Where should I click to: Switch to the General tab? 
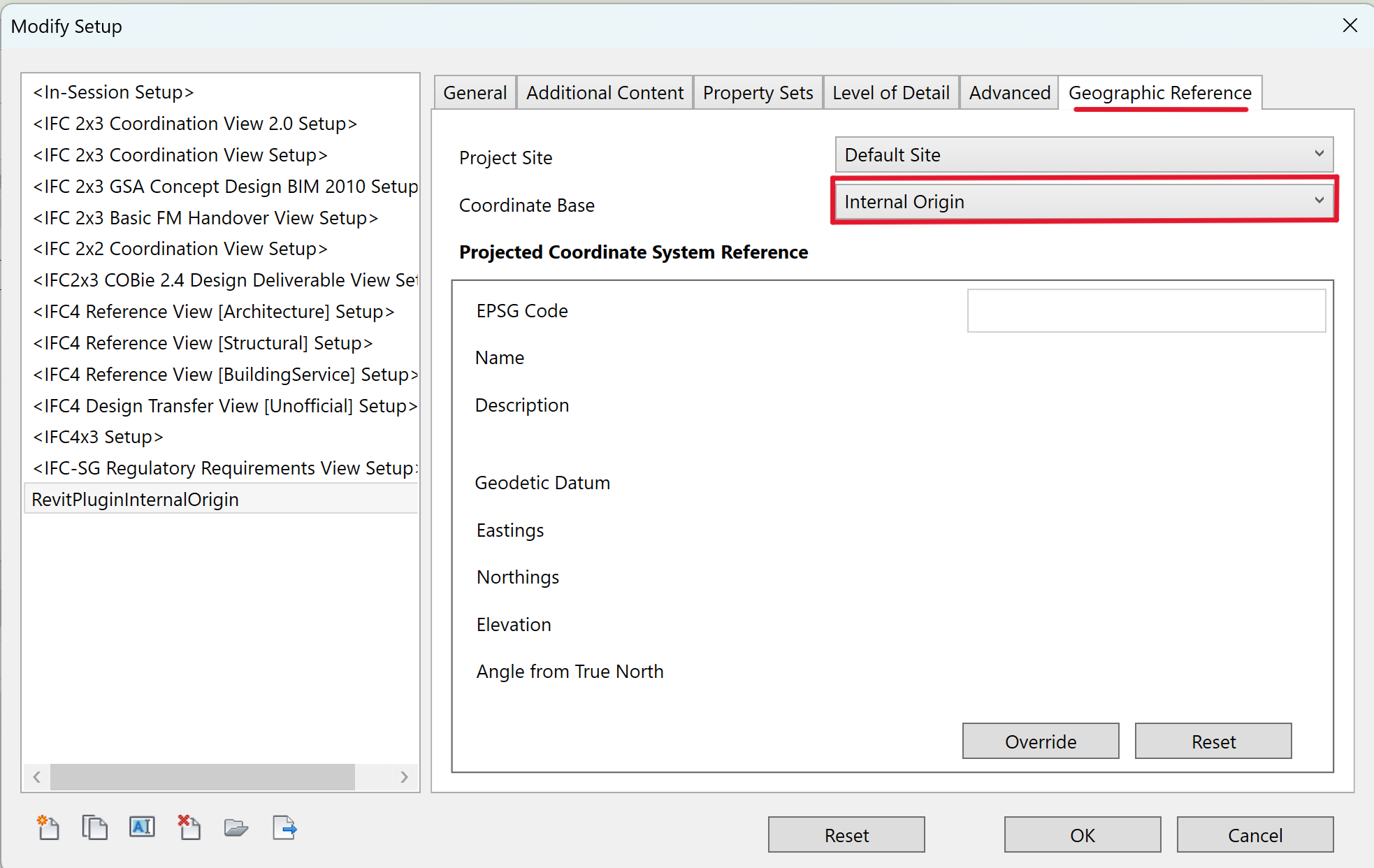tap(475, 93)
